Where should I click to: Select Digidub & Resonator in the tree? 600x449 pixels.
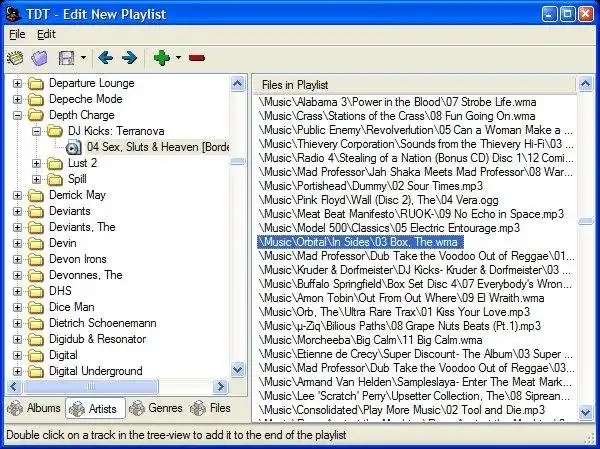[x=98, y=339]
